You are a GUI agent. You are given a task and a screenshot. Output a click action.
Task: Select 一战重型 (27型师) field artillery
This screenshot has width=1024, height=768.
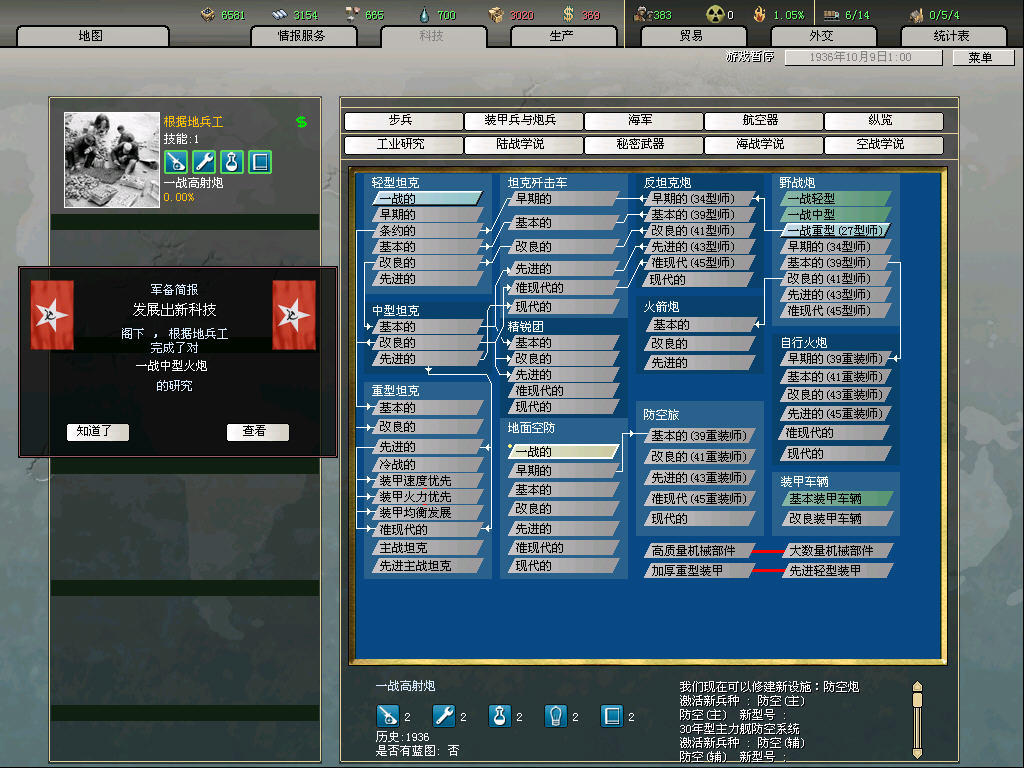click(x=835, y=231)
